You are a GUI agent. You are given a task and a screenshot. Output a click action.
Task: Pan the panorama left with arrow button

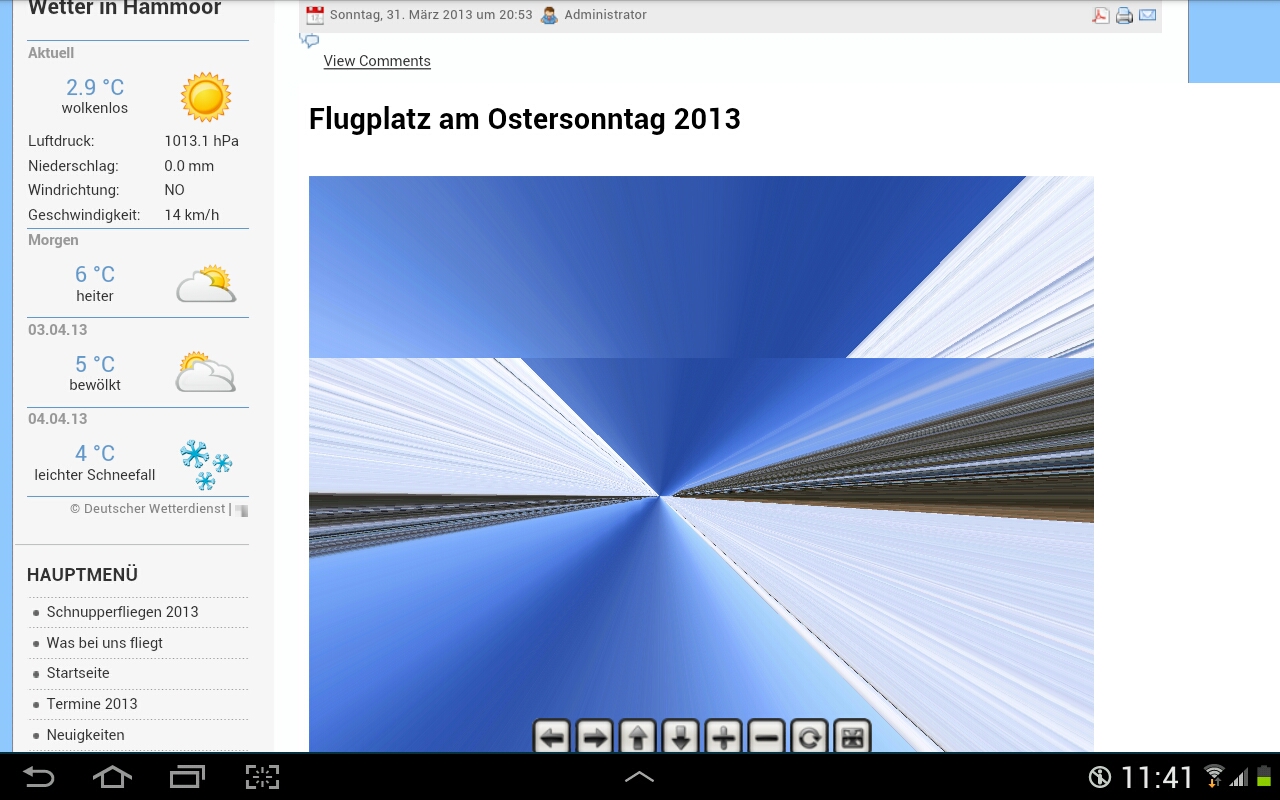click(552, 737)
